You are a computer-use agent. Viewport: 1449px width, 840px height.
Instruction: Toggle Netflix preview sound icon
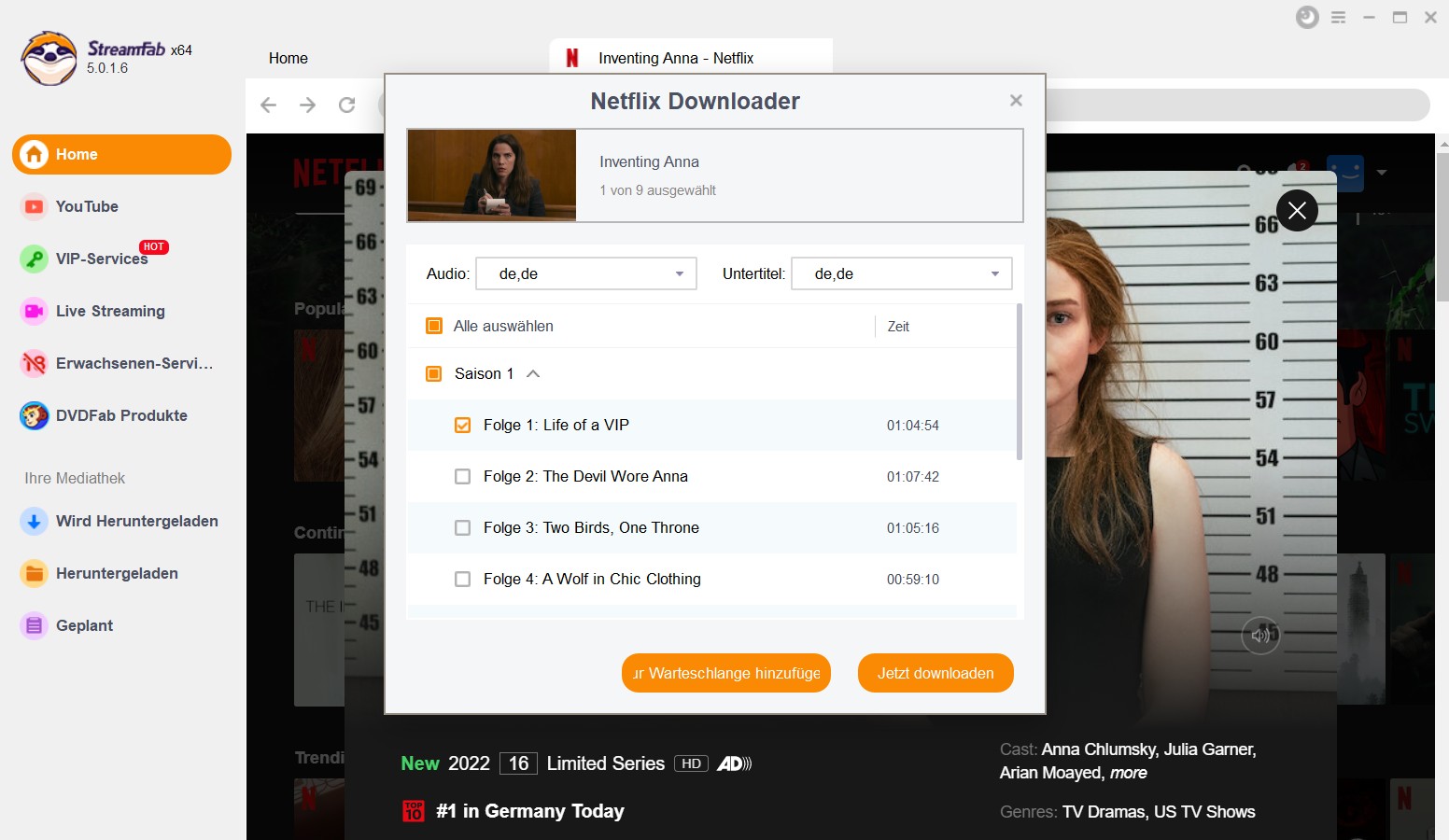tap(1260, 636)
